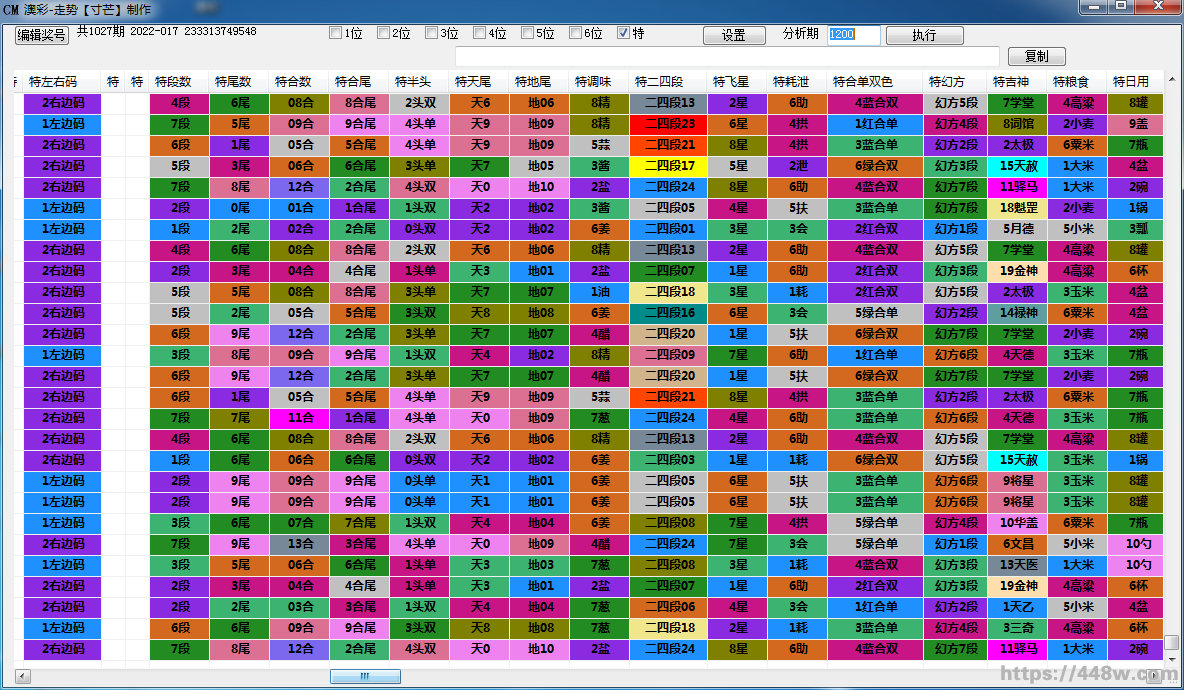Screen dimensions: 1184x690
Task: Click horizontal scrollbar left arrow
Action: 23,676
